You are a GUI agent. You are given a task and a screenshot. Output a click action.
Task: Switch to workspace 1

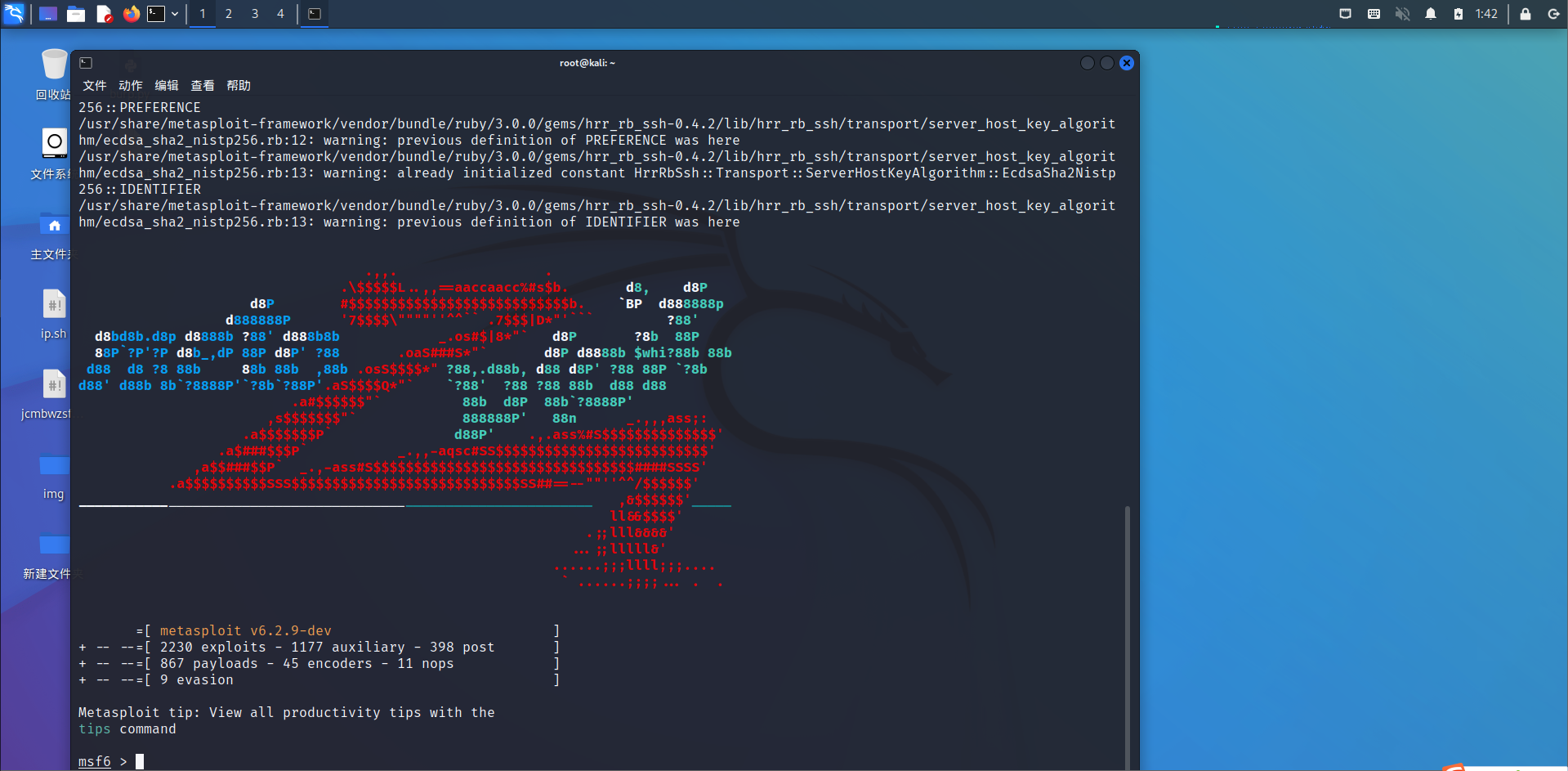coord(203,14)
